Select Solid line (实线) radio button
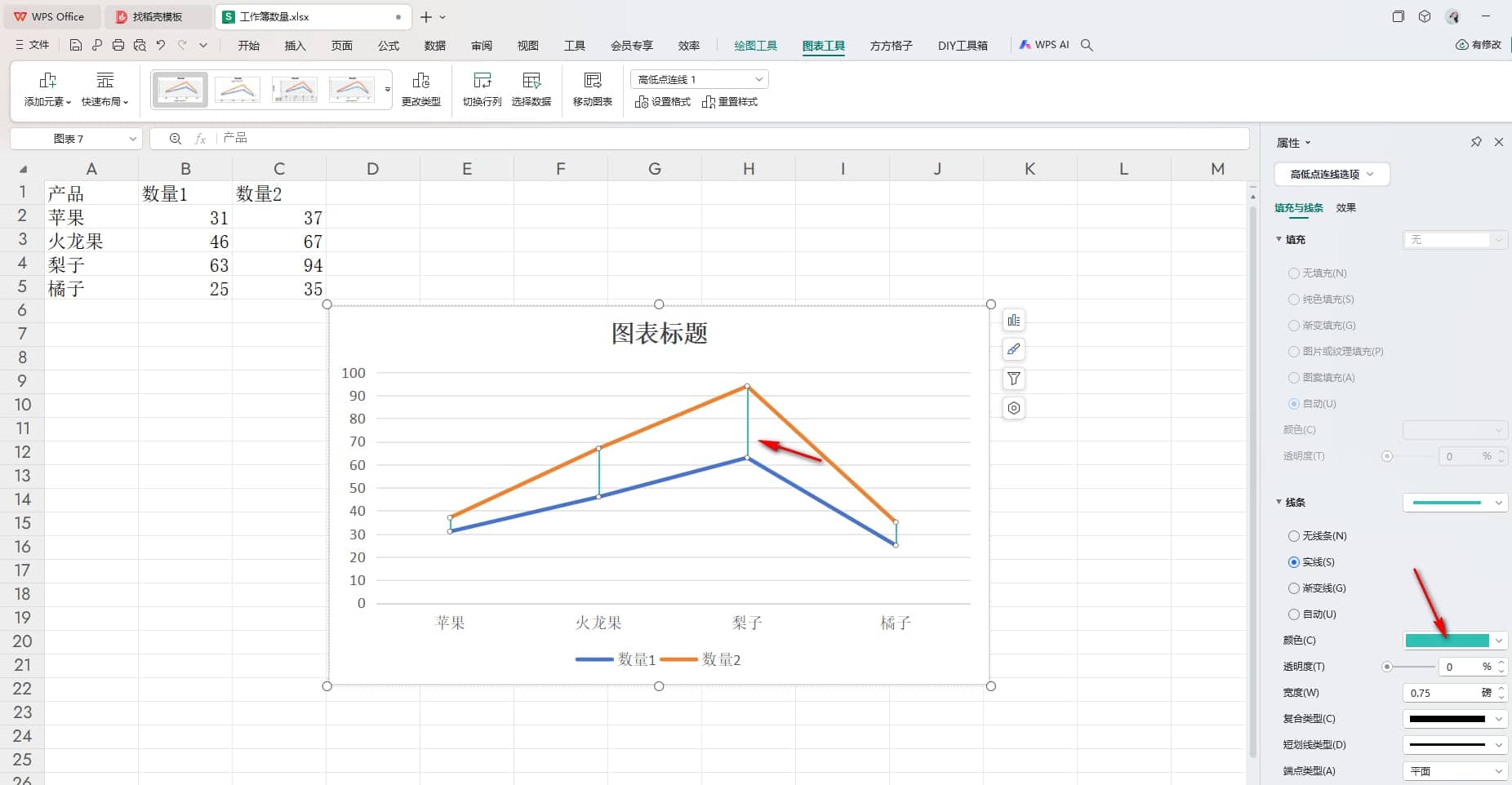 click(1293, 562)
